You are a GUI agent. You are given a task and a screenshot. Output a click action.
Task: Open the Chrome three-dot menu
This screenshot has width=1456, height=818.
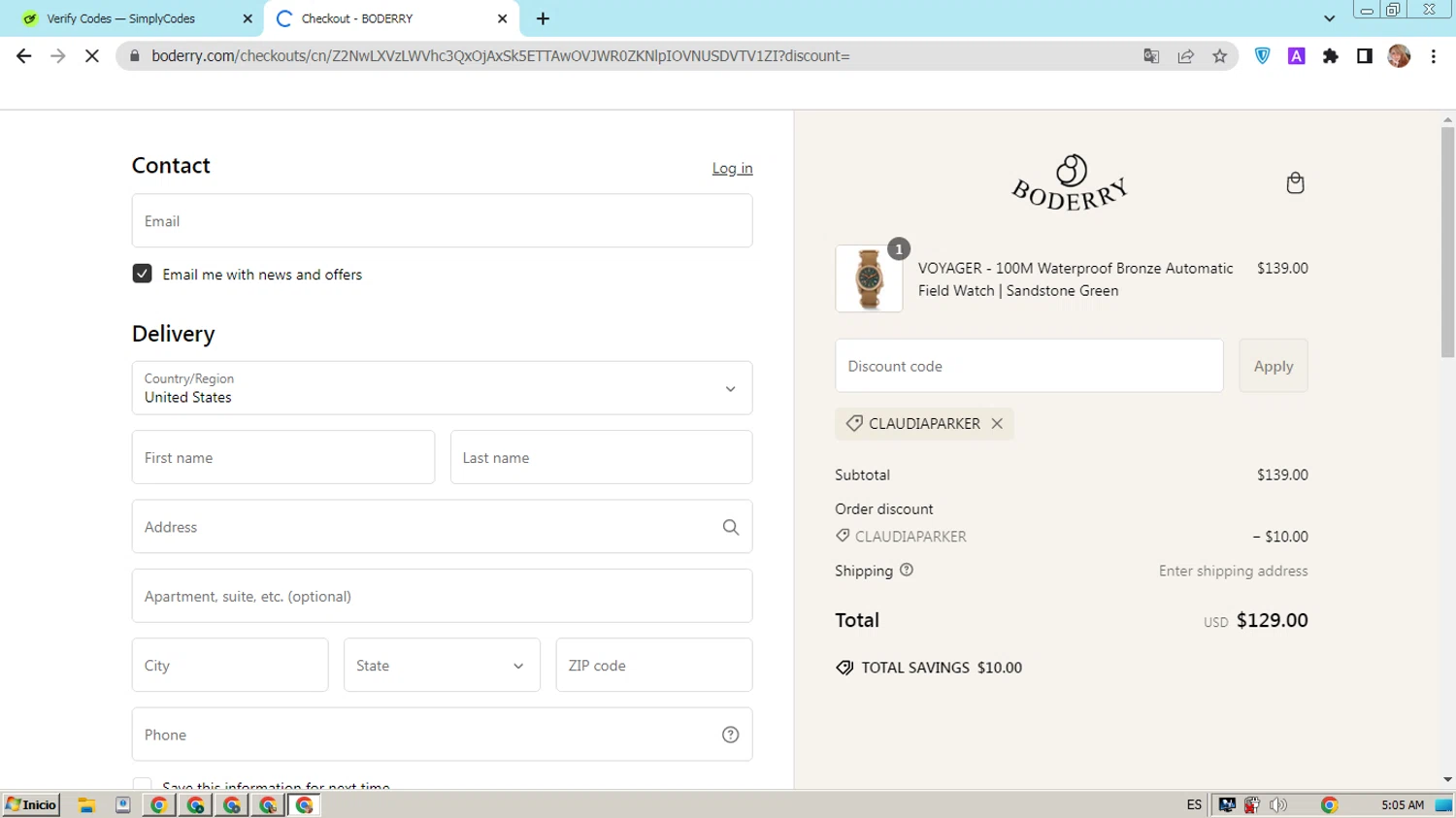pyautogui.click(x=1434, y=56)
